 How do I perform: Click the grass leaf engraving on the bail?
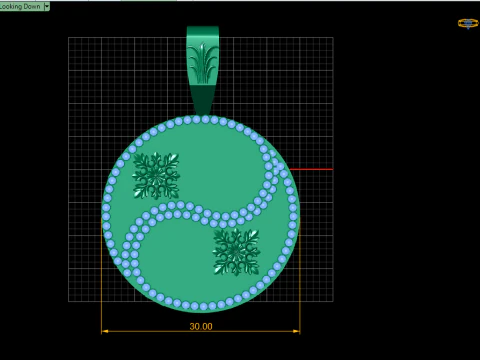coord(203,63)
